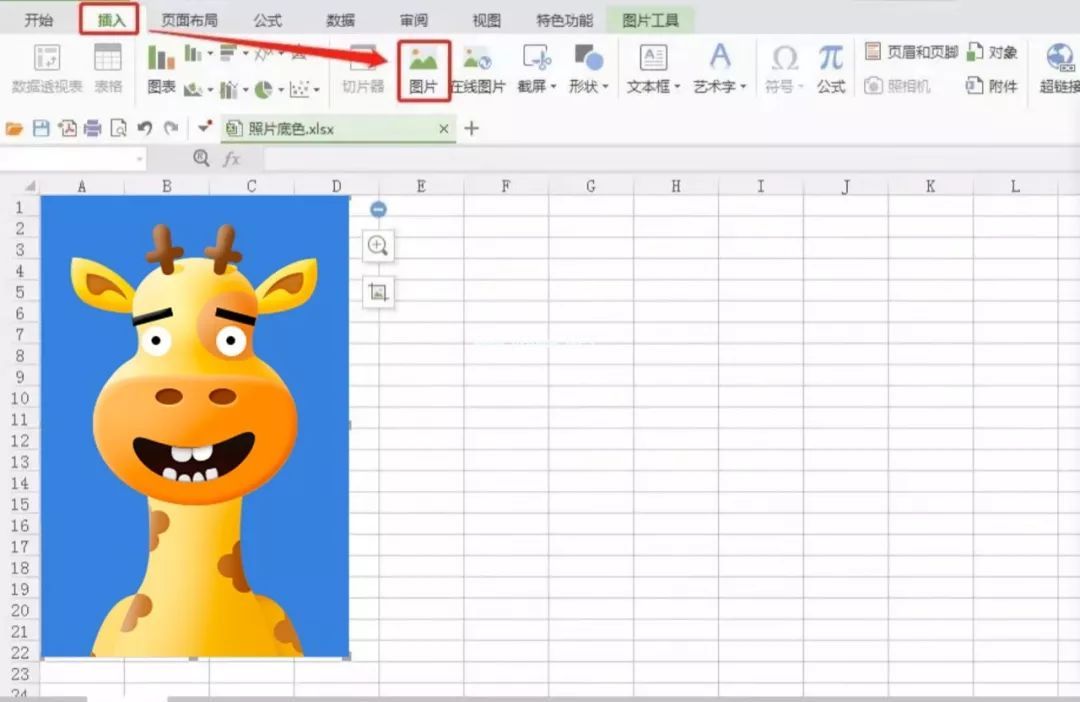This screenshot has height=702, width=1080.
Task: Click the 页眉和页脚 header and footer button
Action: 911,52
